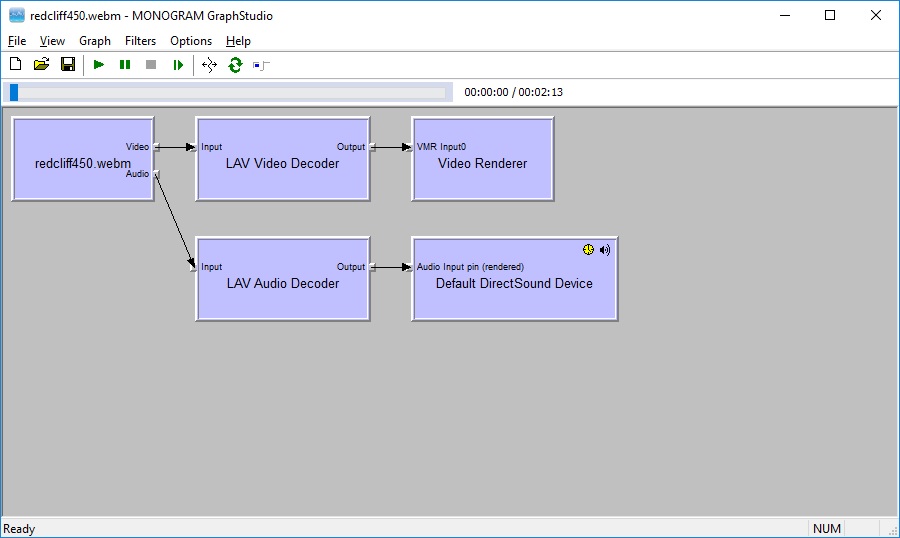Screen dimensions: 900x538
Task: Close the GraphStudio window
Action: tap(875, 16)
